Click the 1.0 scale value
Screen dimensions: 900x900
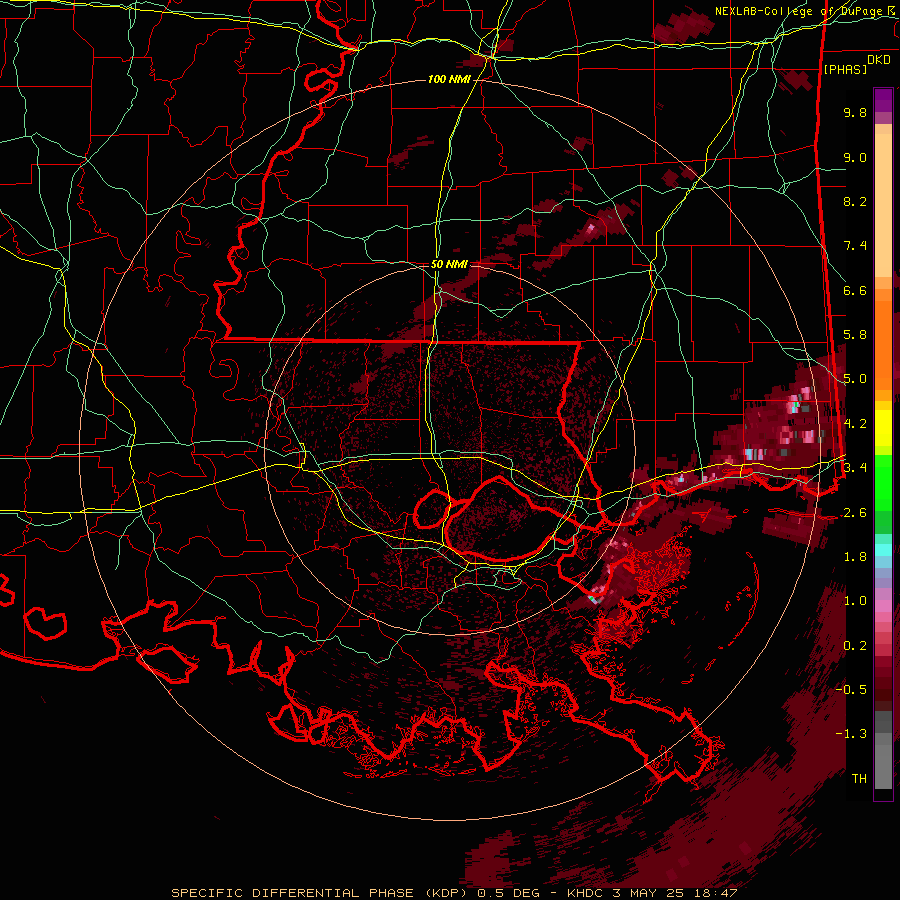click(x=855, y=601)
